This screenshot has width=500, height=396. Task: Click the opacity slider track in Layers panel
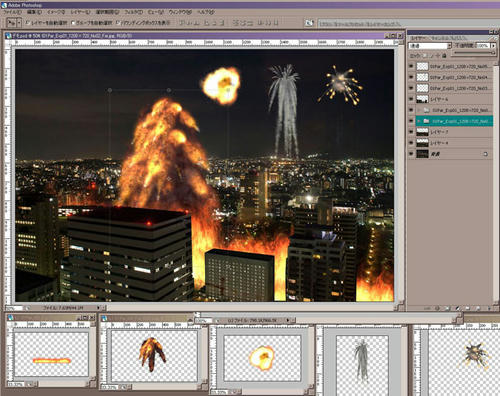pos(474,53)
